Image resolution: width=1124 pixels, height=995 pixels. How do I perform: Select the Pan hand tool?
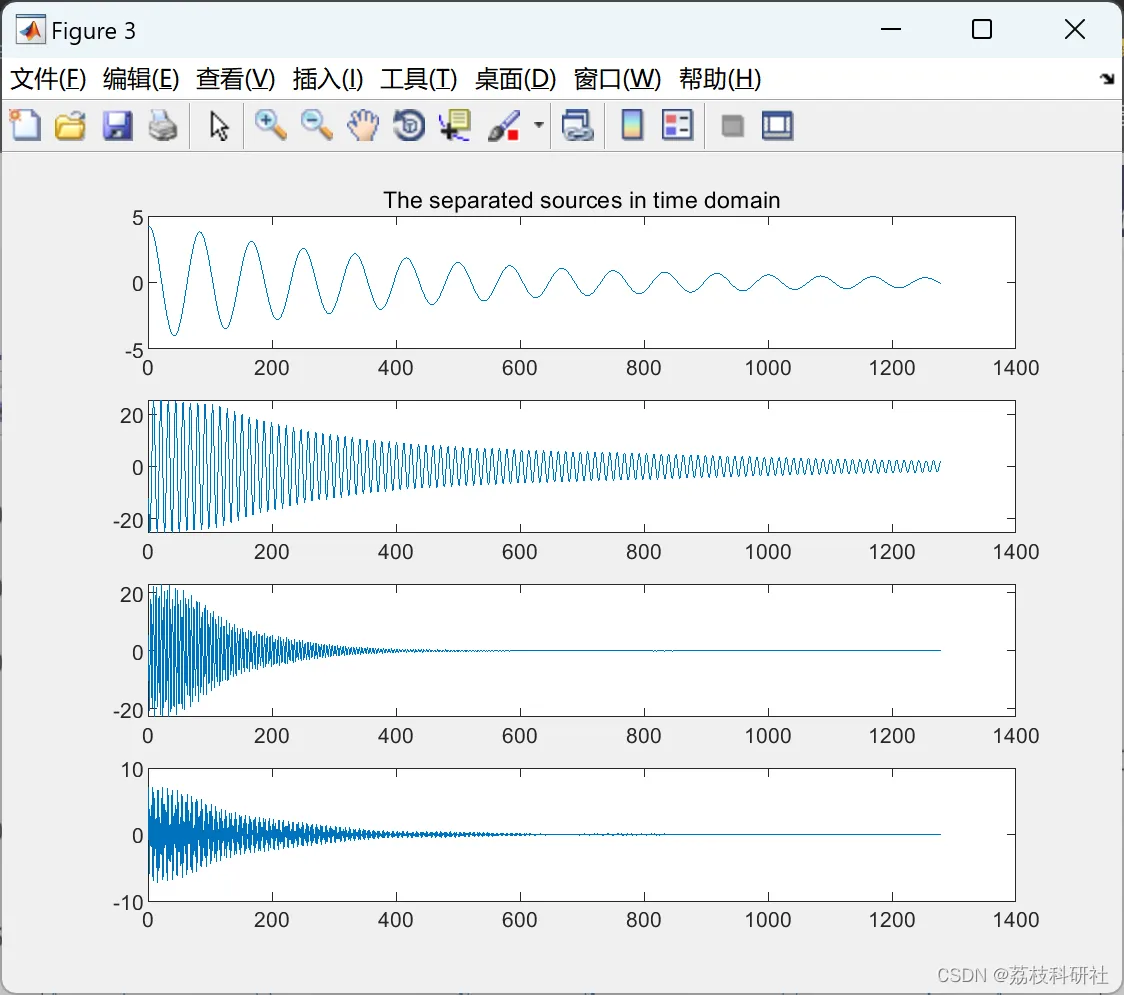point(363,125)
